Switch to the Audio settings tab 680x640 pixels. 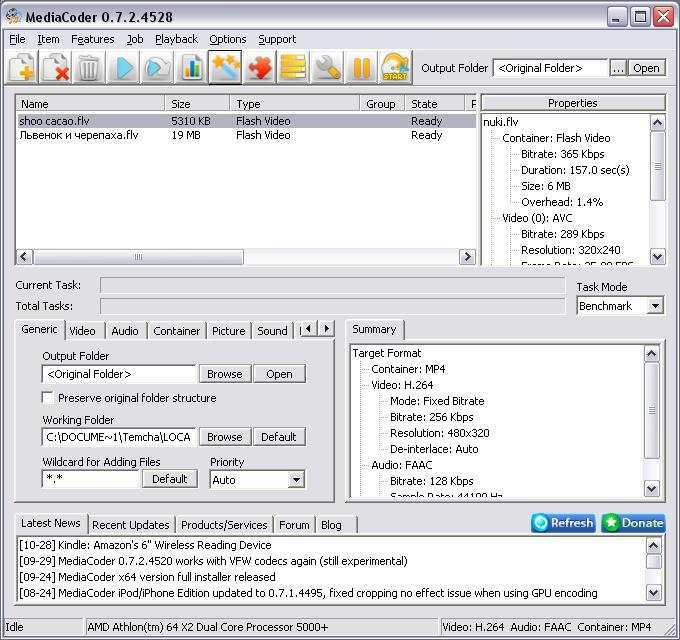point(125,331)
